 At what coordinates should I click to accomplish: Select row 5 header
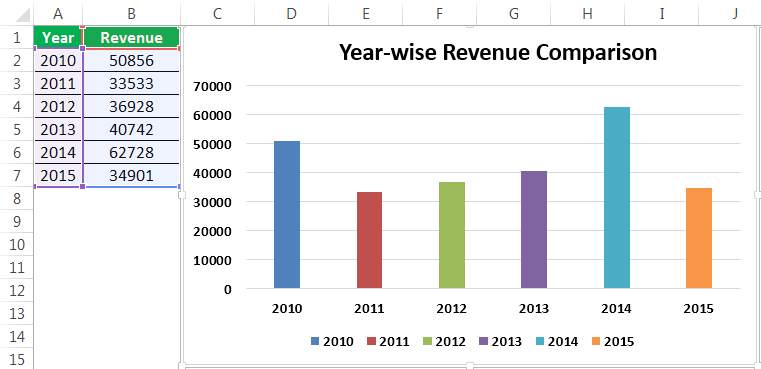[17, 130]
